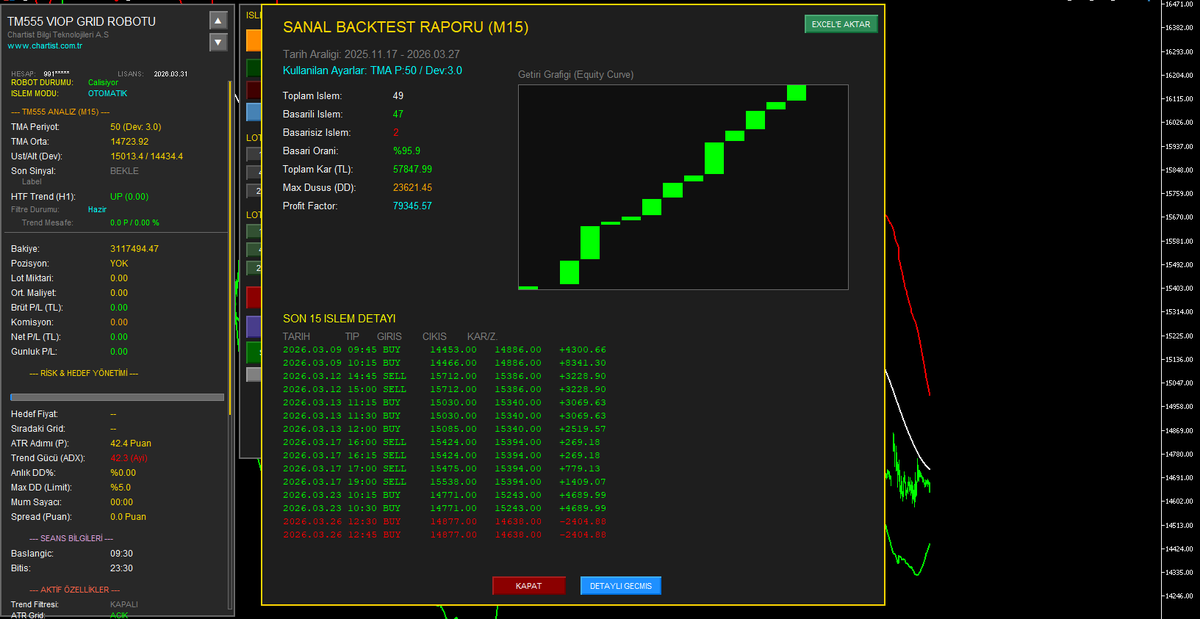Select the 2026.03.09 10:15 BUY trade row

click(445, 363)
